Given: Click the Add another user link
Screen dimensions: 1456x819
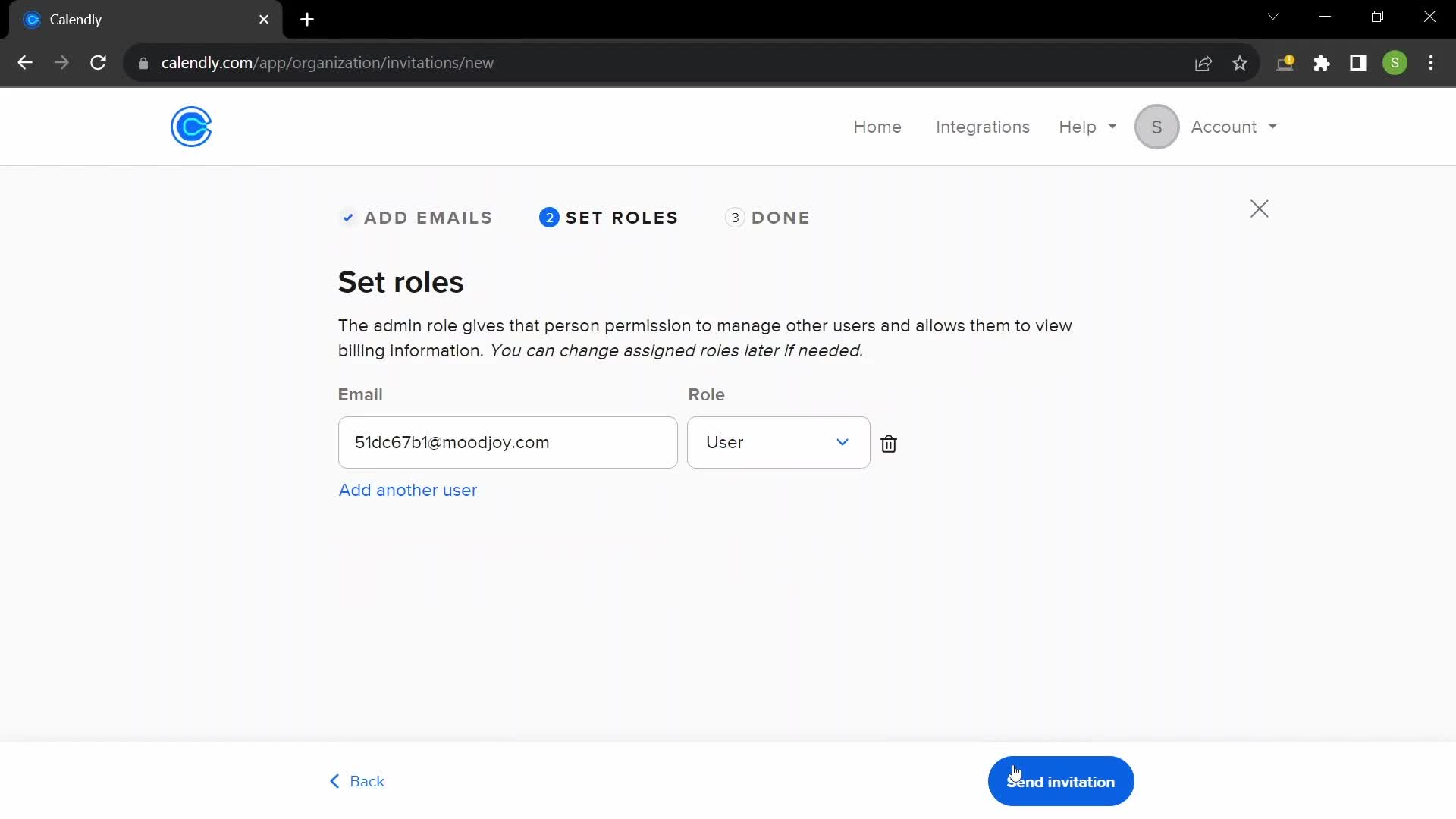Looking at the screenshot, I should pyautogui.click(x=408, y=490).
